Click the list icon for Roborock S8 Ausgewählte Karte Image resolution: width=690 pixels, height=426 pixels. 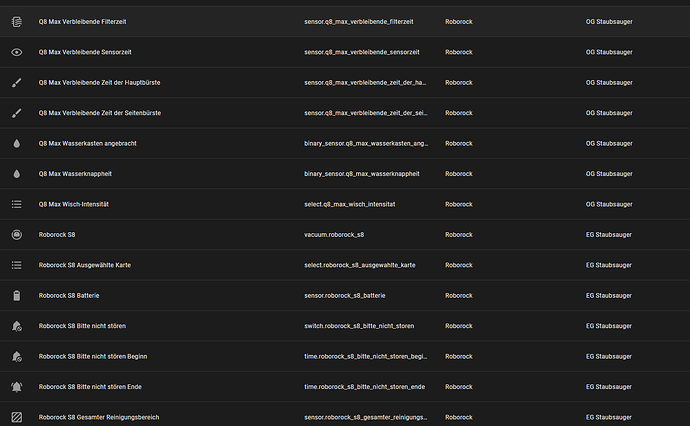17,265
